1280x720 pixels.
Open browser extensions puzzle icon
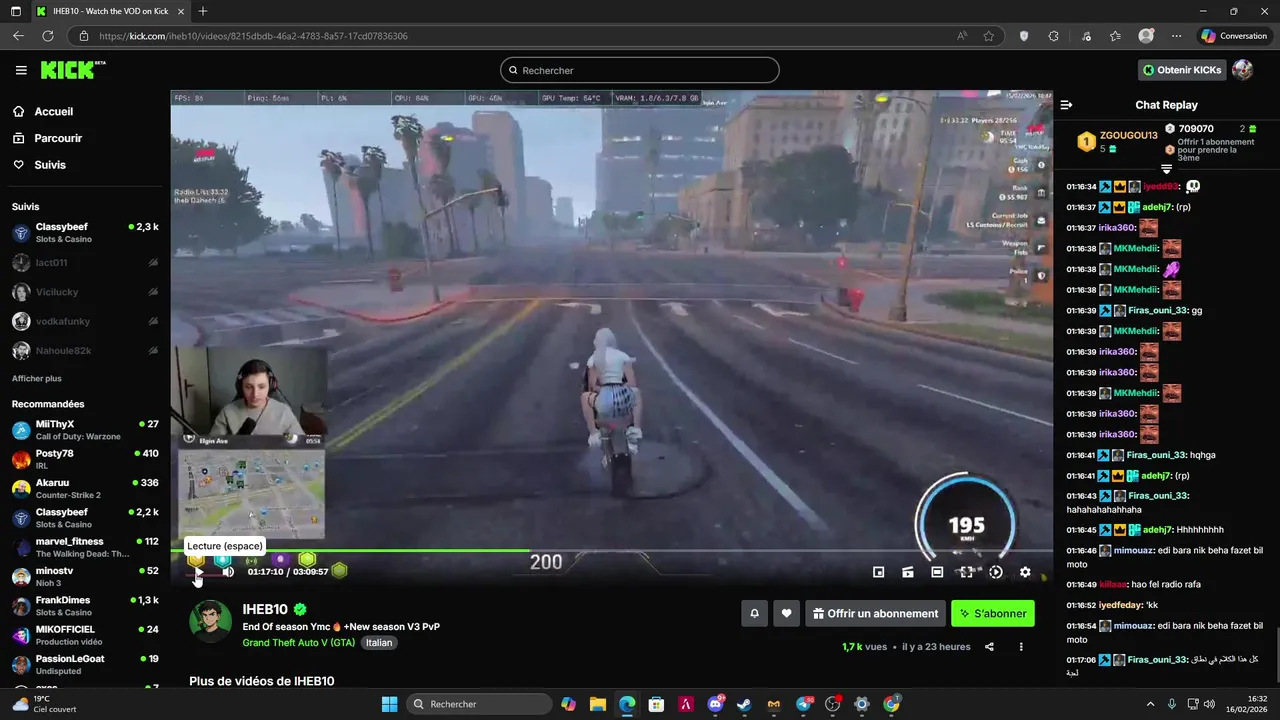1053,36
